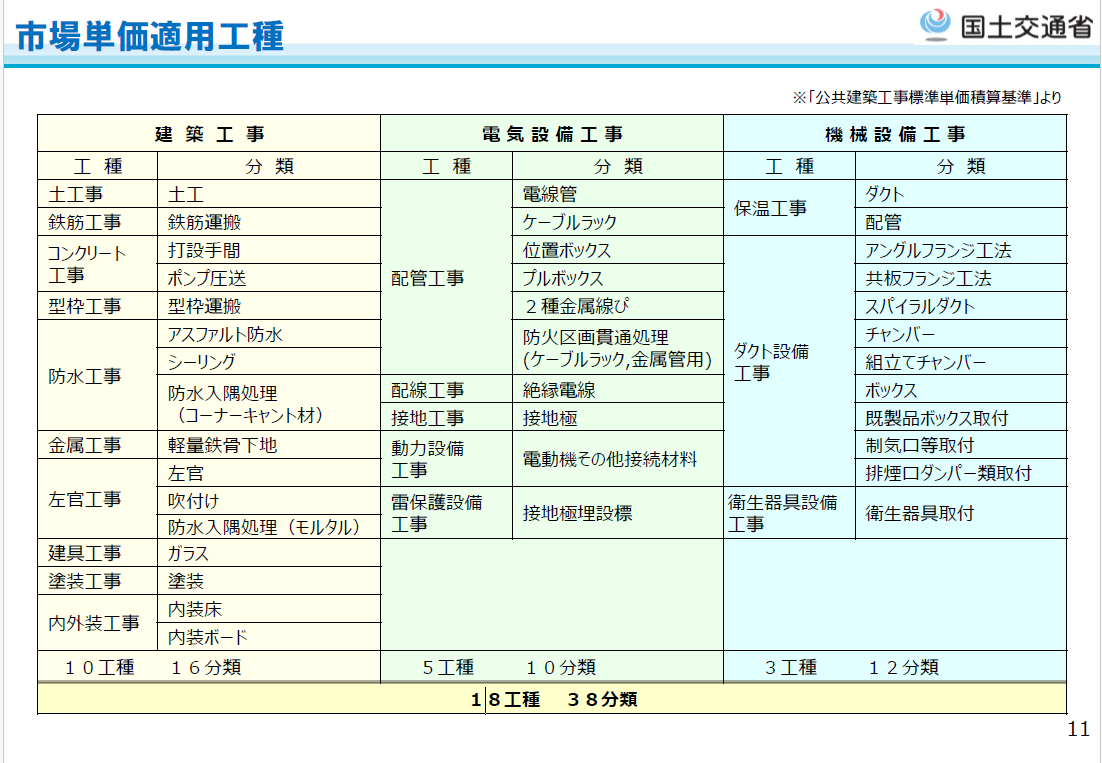Click the 鉄筋工事 cell
The width and height of the screenshot is (1102, 763).
click(x=98, y=222)
